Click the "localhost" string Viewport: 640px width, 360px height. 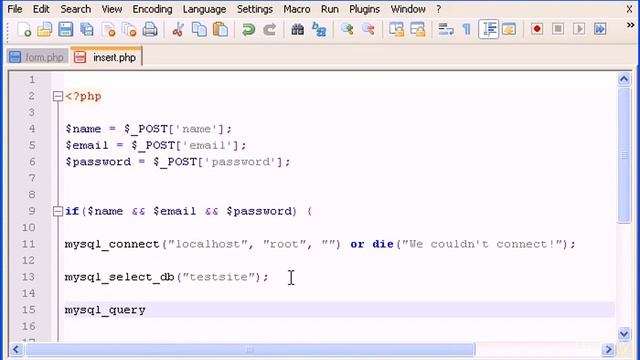point(208,244)
